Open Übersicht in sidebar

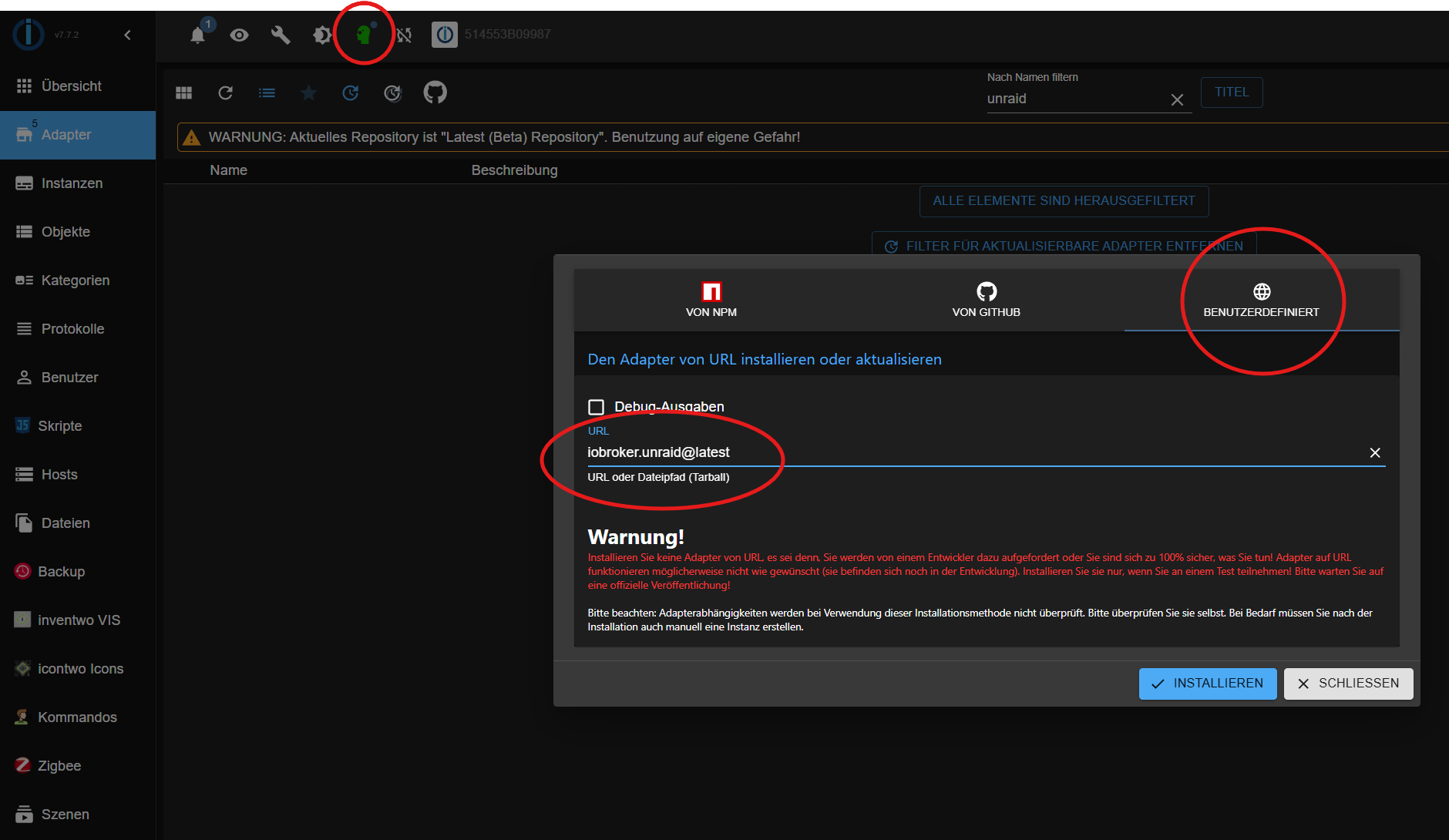click(x=78, y=86)
